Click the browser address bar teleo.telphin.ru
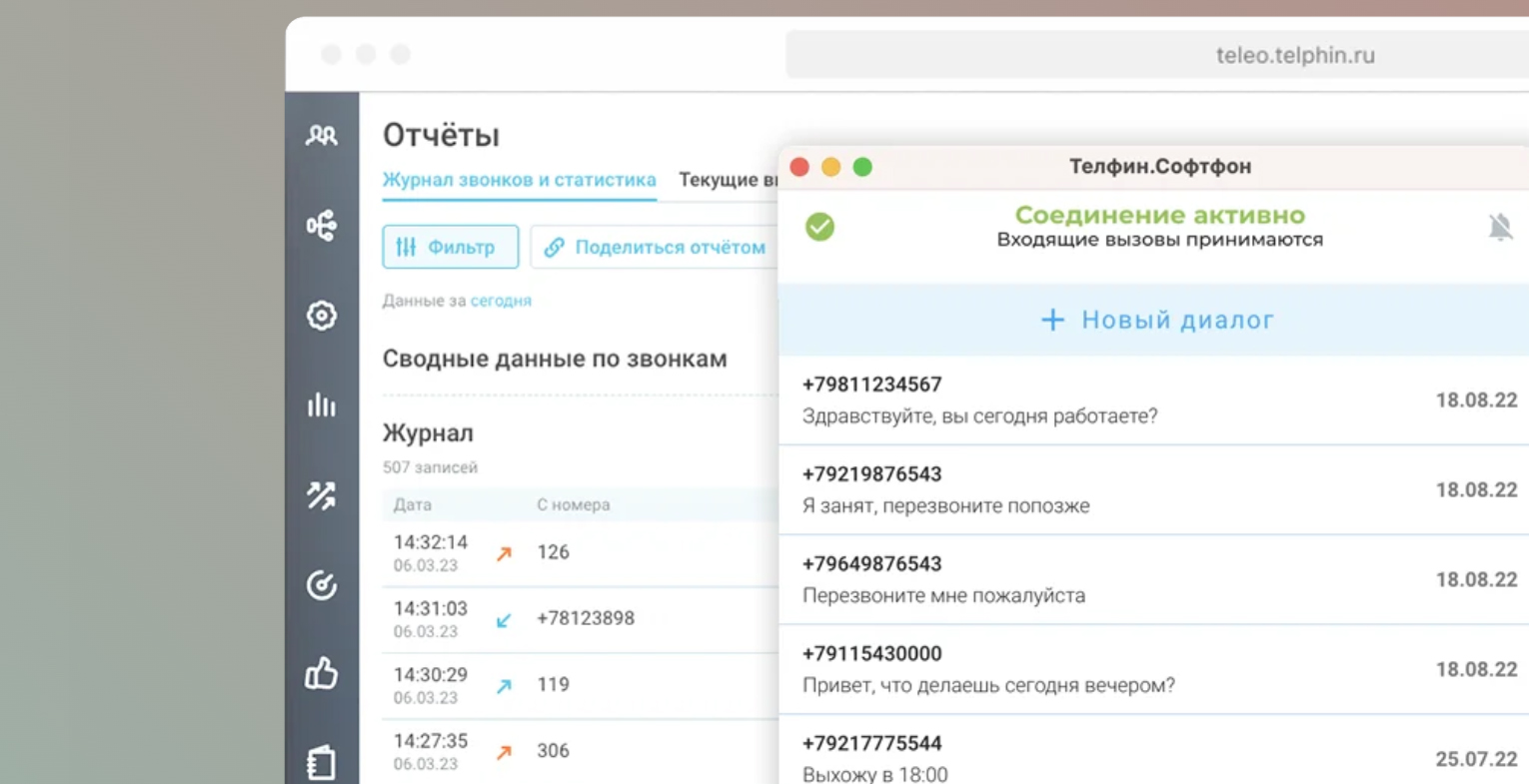 pos(1157,55)
